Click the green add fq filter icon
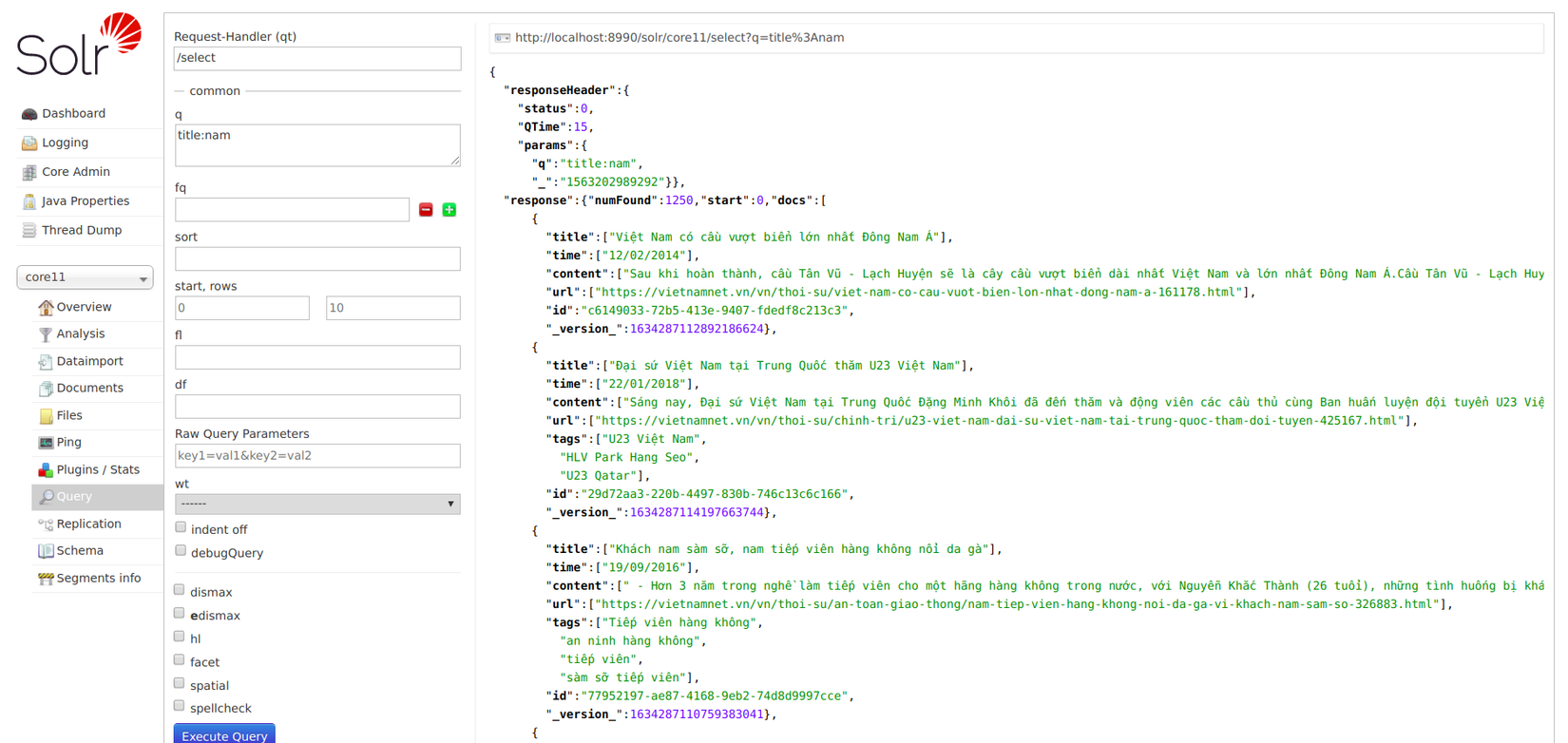Image resolution: width=1568 pixels, height=743 pixels. tap(449, 210)
